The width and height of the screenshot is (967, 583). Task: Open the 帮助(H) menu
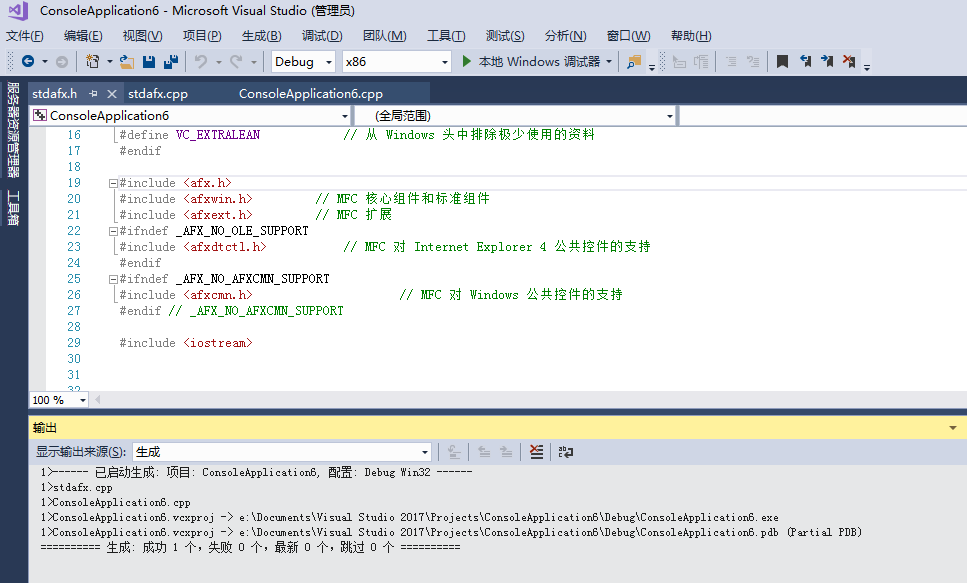[691, 36]
